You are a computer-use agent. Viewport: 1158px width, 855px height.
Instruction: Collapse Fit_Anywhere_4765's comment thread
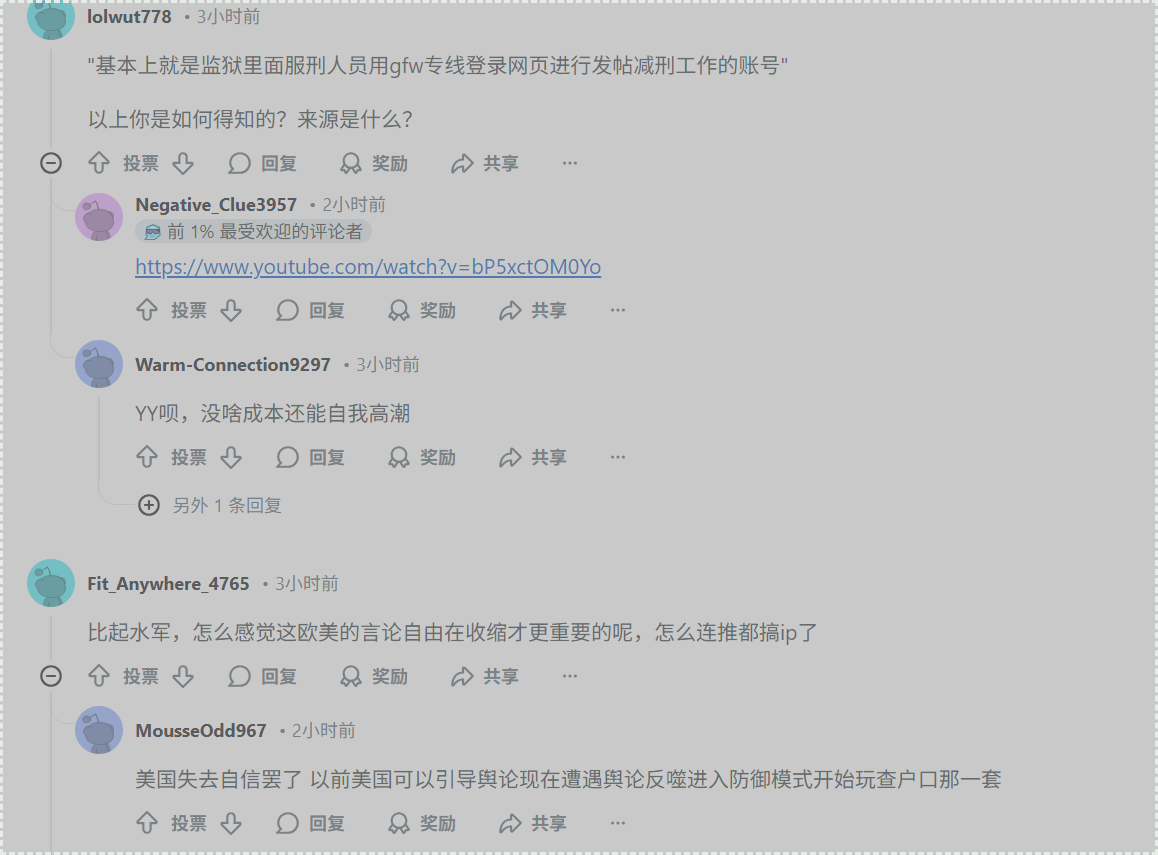[x=51, y=676]
